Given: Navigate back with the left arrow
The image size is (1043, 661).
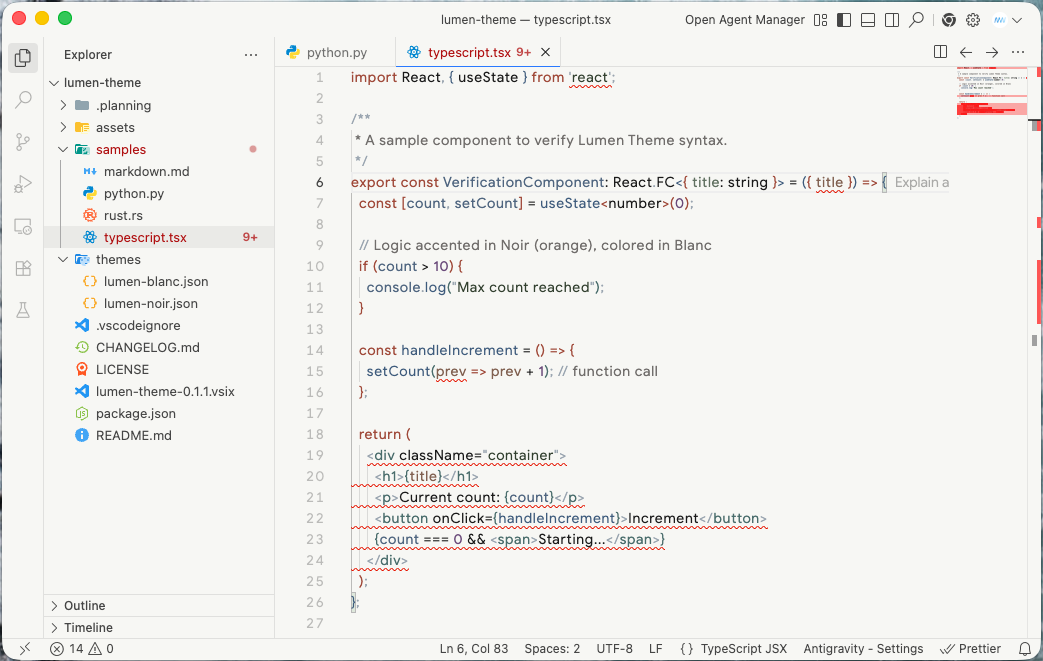Looking at the screenshot, I should click(966, 52).
